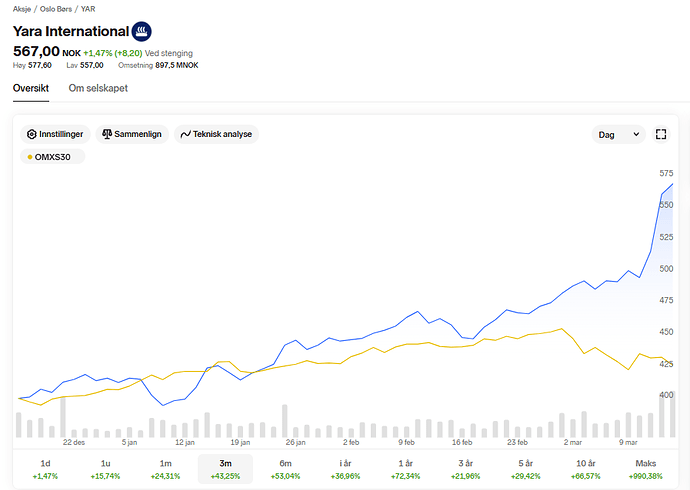Image resolution: width=690 pixels, height=490 pixels.
Task: Click the YAR ticker breadcrumb
Action: (88, 8)
